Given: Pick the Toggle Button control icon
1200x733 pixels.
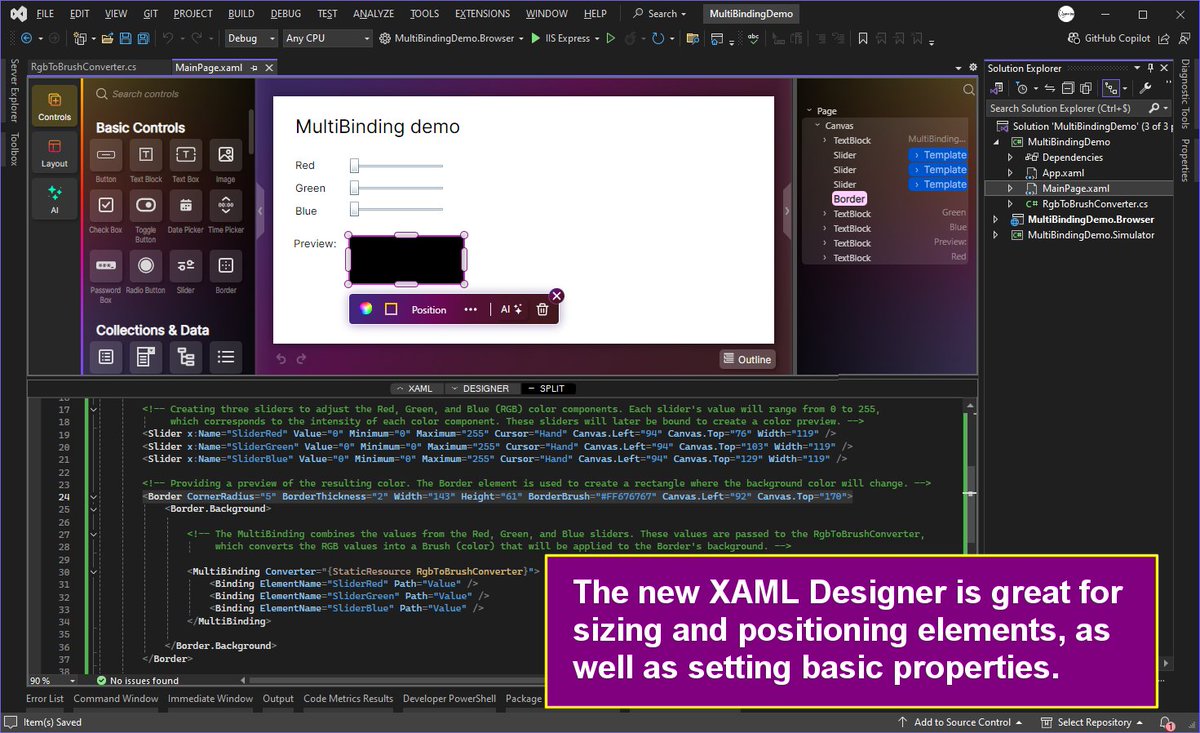Looking at the screenshot, I should [x=146, y=205].
